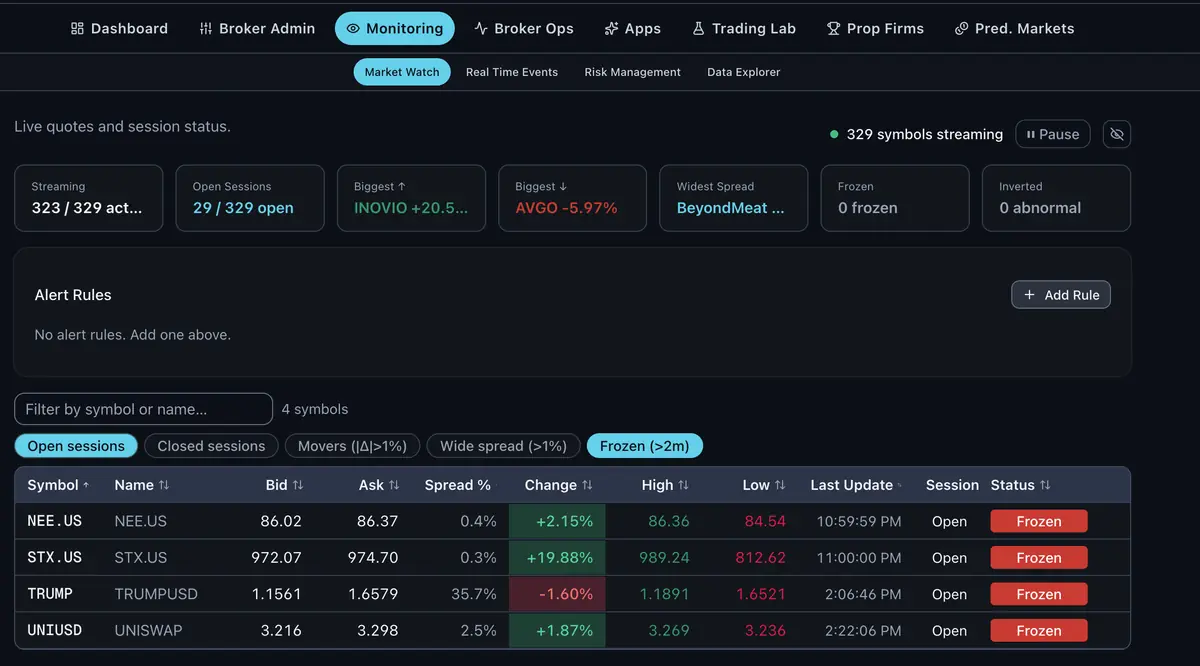Click the 35.7% spread value
The height and width of the screenshot is (666, 1200).
click(x=474, y=594)
